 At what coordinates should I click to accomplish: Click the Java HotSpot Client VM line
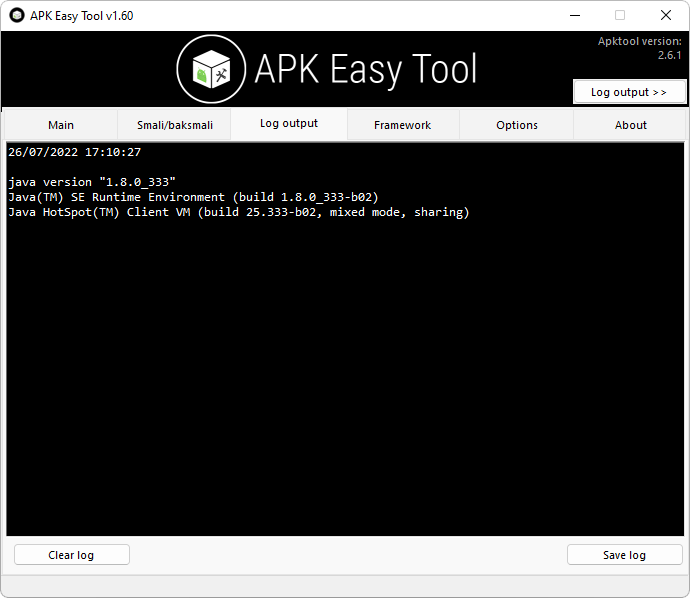[x=238, y=212]
